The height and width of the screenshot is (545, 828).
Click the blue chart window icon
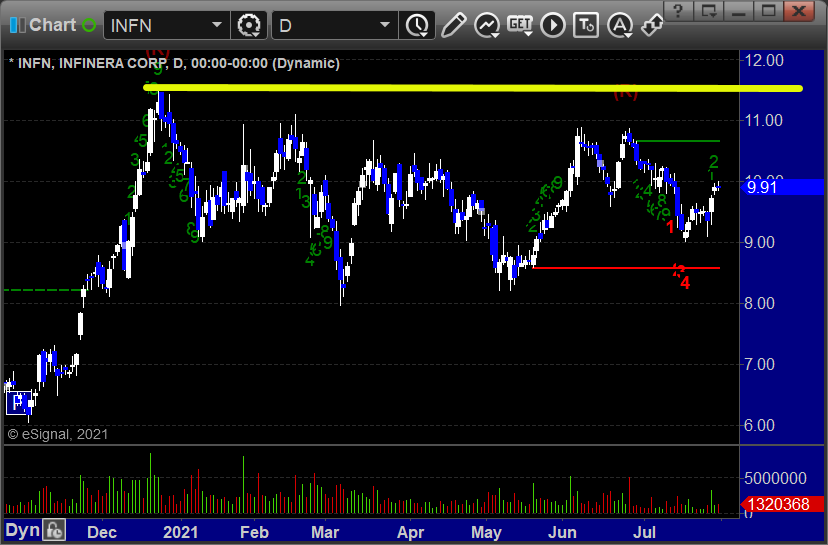(17, 25)
